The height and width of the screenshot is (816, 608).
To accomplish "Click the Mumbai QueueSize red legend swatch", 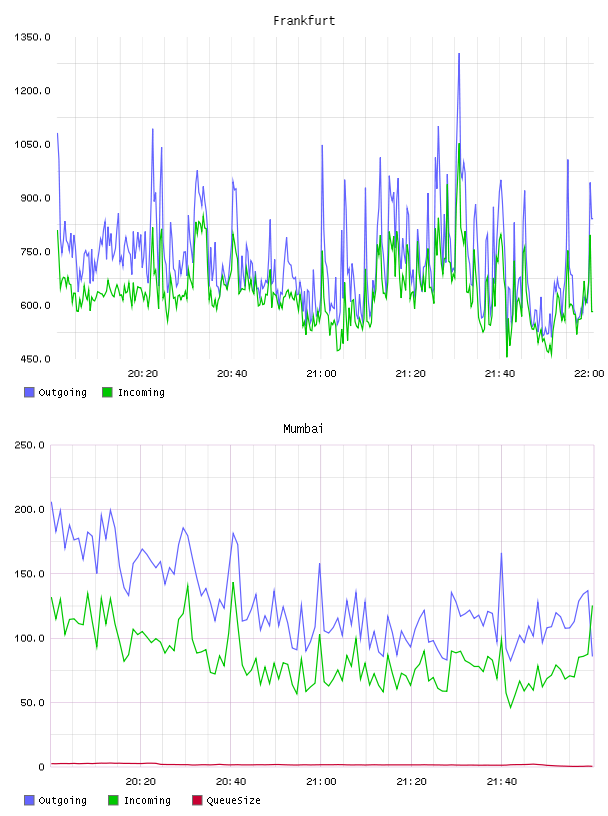I will (x=197, y=800).
